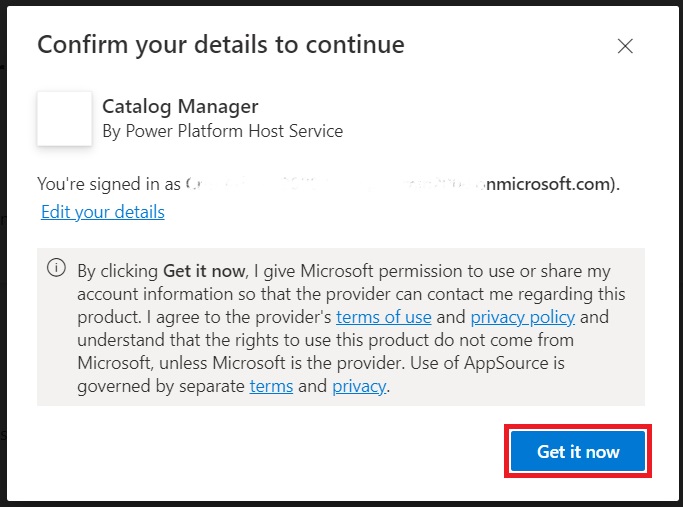Image resolution: width=683 pixels, height=507 pixels.
Task: Click the You're signed in as text
Action: coord(108,184)
